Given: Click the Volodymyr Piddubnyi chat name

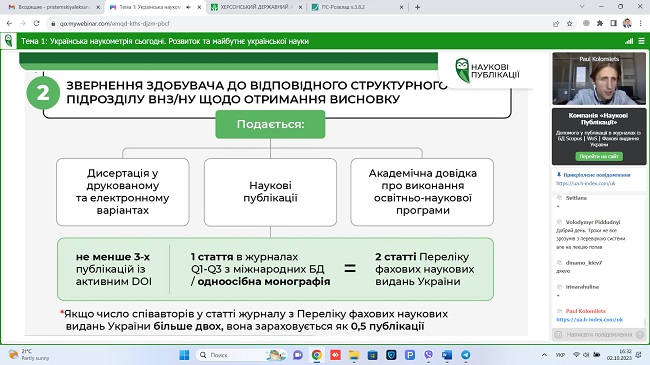Looking at the screenshot, I should tap(593, 222).
